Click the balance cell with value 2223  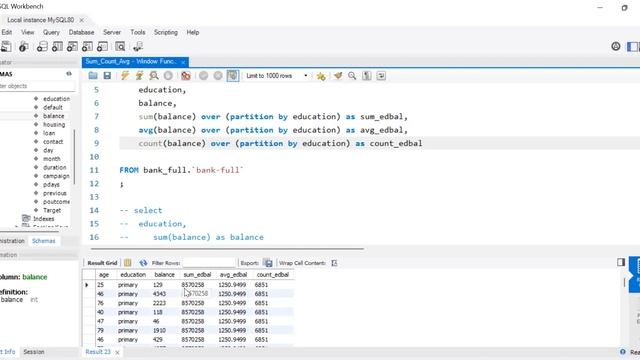coord(160,303)
